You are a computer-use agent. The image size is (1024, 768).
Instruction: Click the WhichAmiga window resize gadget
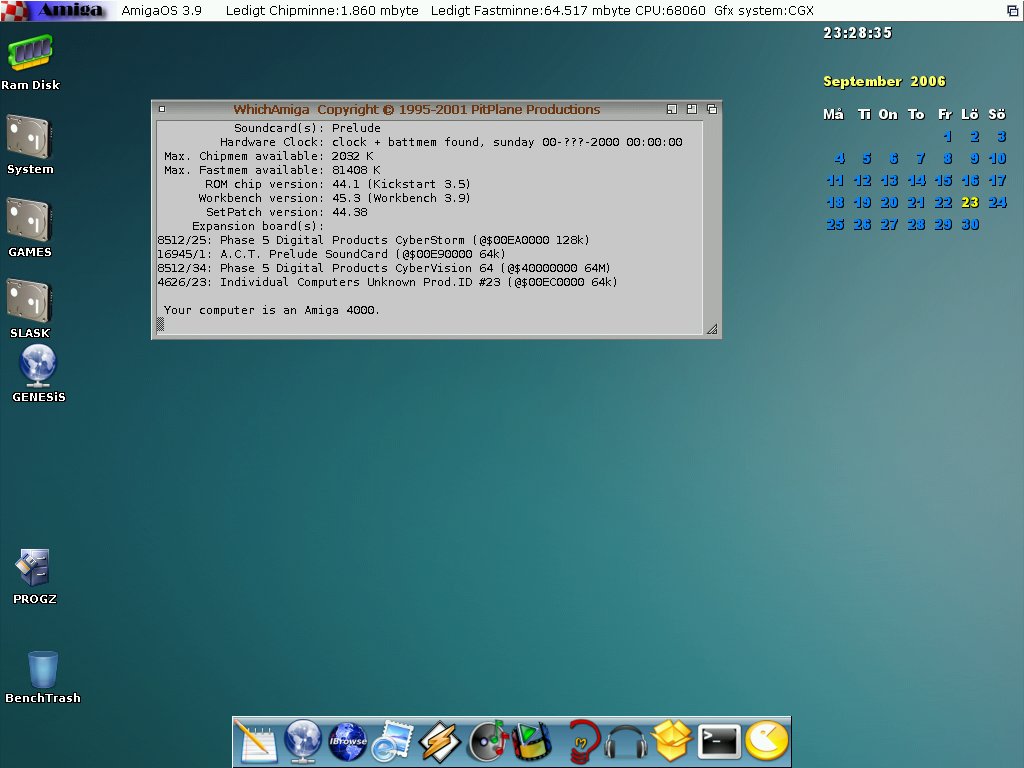712,328
